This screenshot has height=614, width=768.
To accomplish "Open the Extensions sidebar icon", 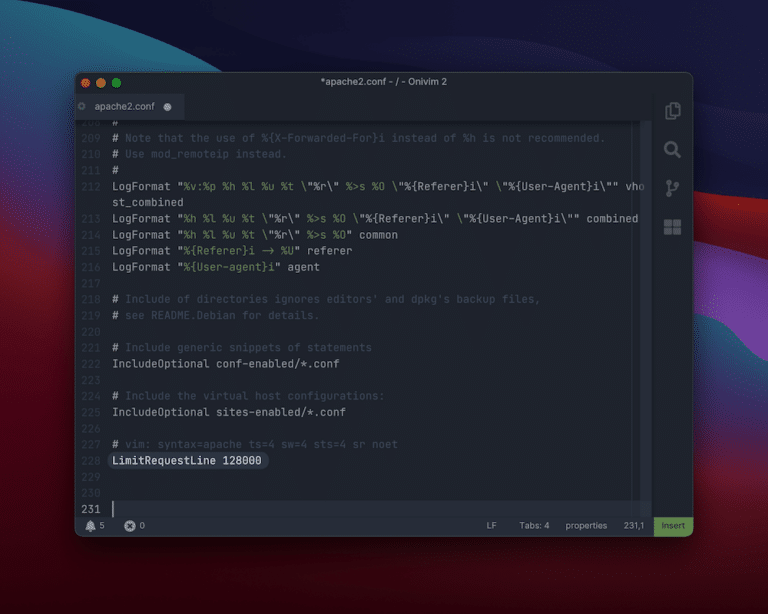I will coord(672,227).
